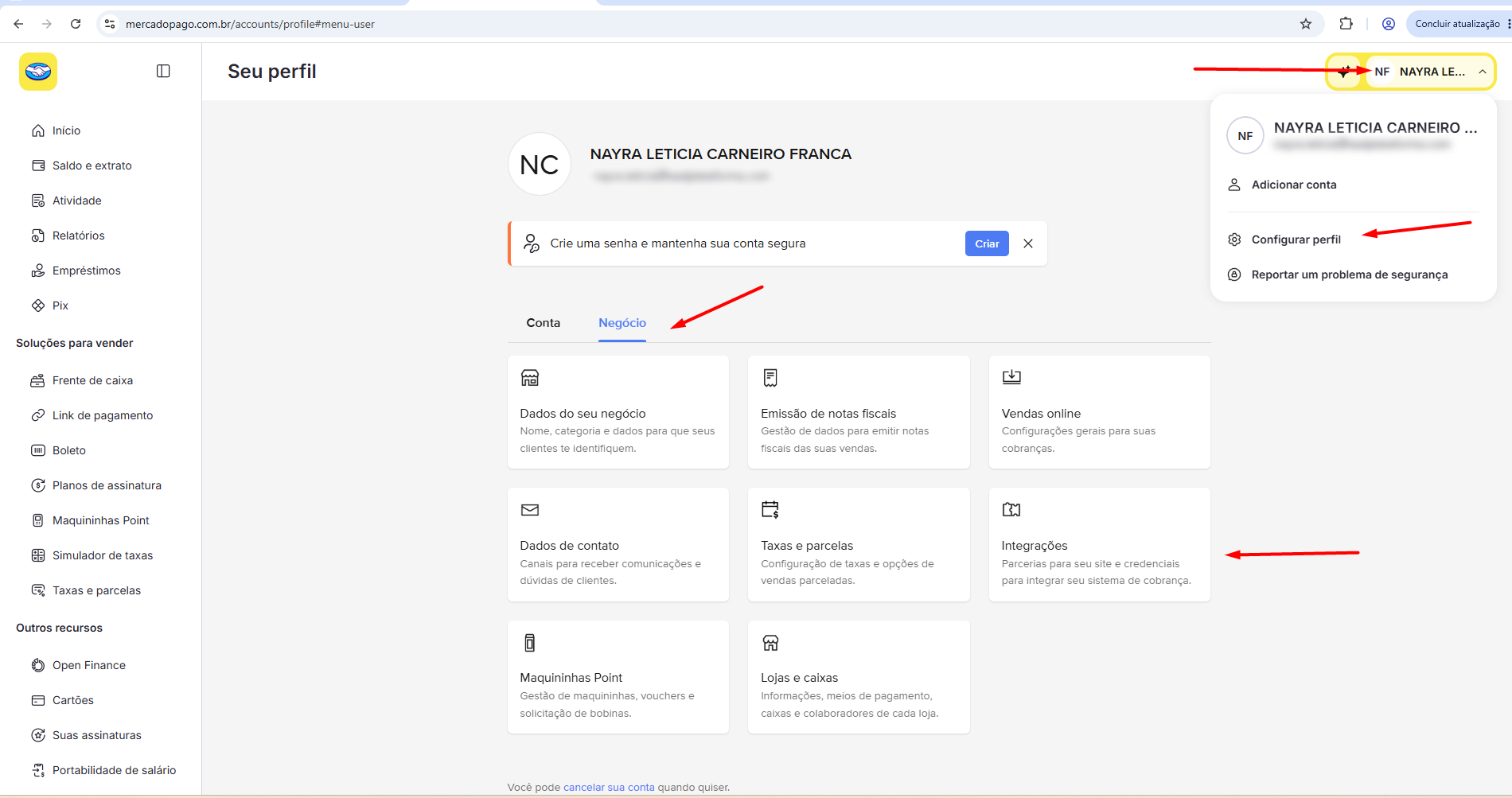Collapse the sidebar with the panel icon

pos(163,71)
